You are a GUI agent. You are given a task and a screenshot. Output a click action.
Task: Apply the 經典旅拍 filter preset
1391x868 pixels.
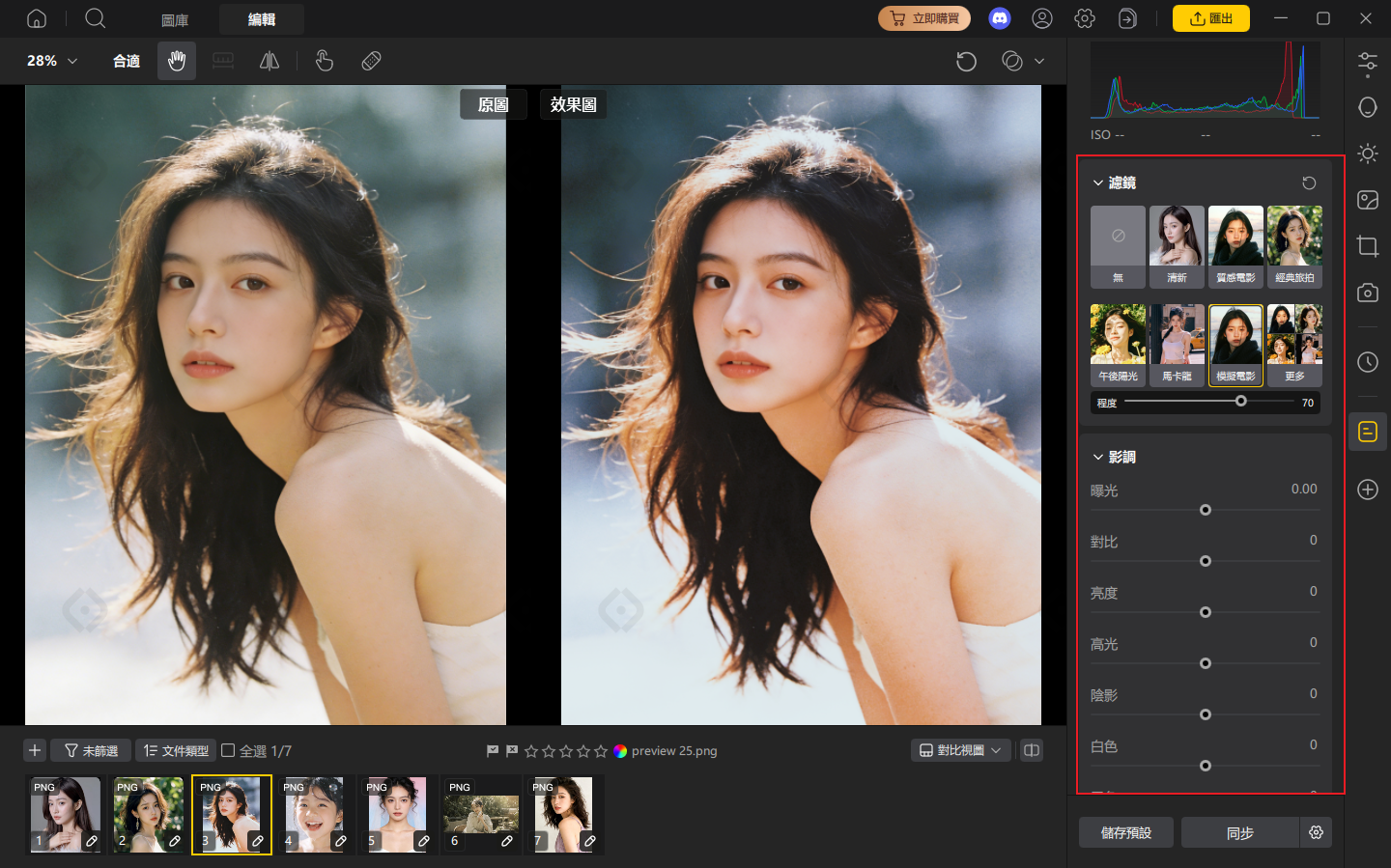point(1294,246)
